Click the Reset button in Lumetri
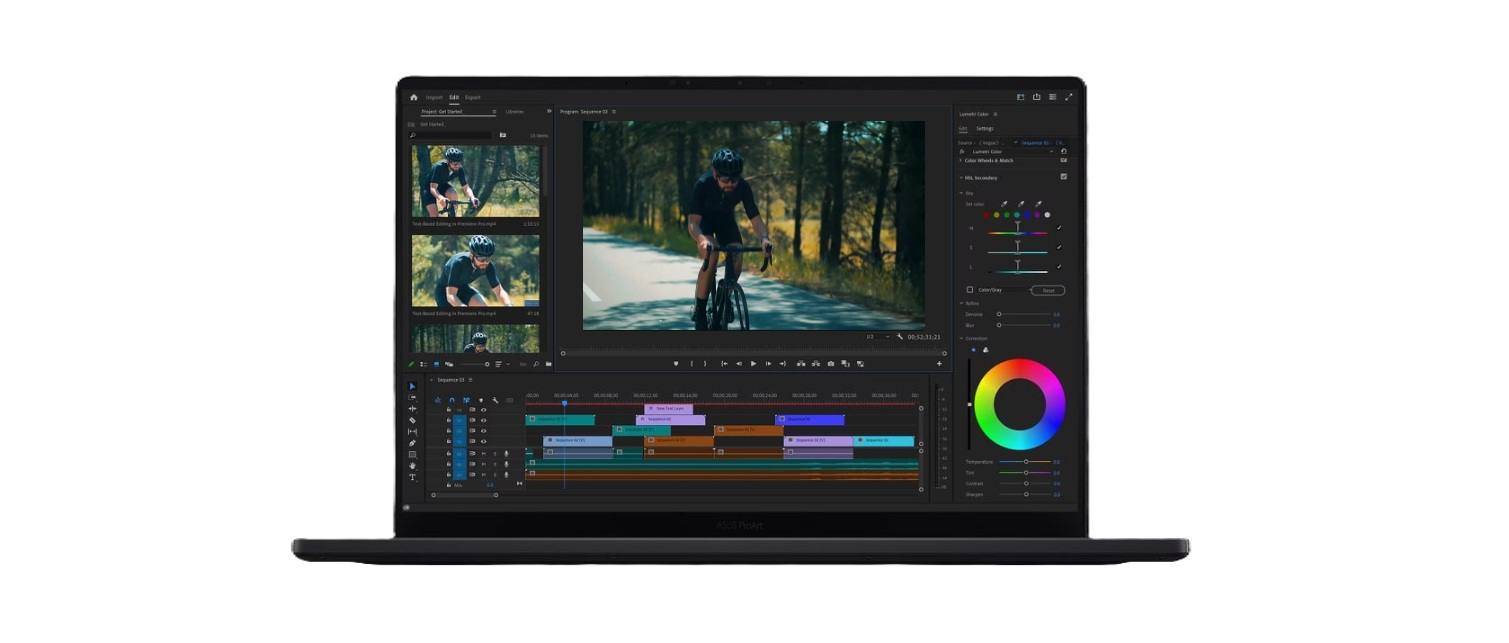This screenshot has height=643, width=1509. coord(1048,290)
